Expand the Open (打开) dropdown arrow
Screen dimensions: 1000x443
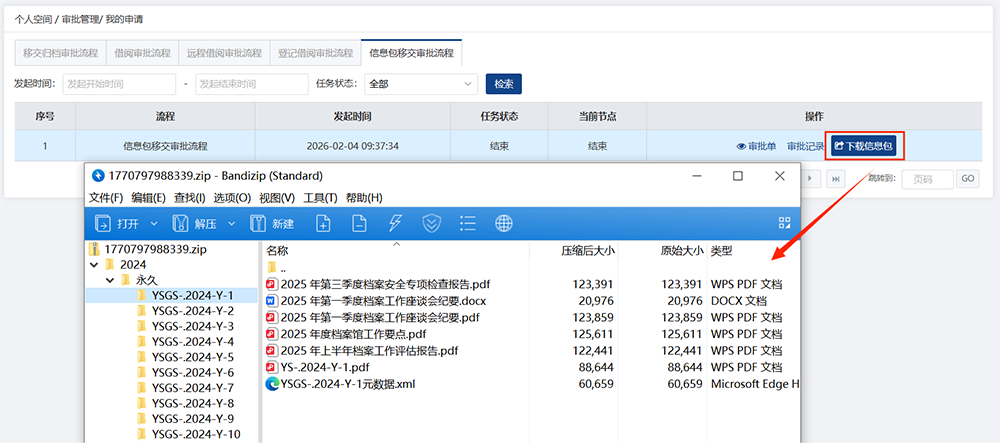154,223
